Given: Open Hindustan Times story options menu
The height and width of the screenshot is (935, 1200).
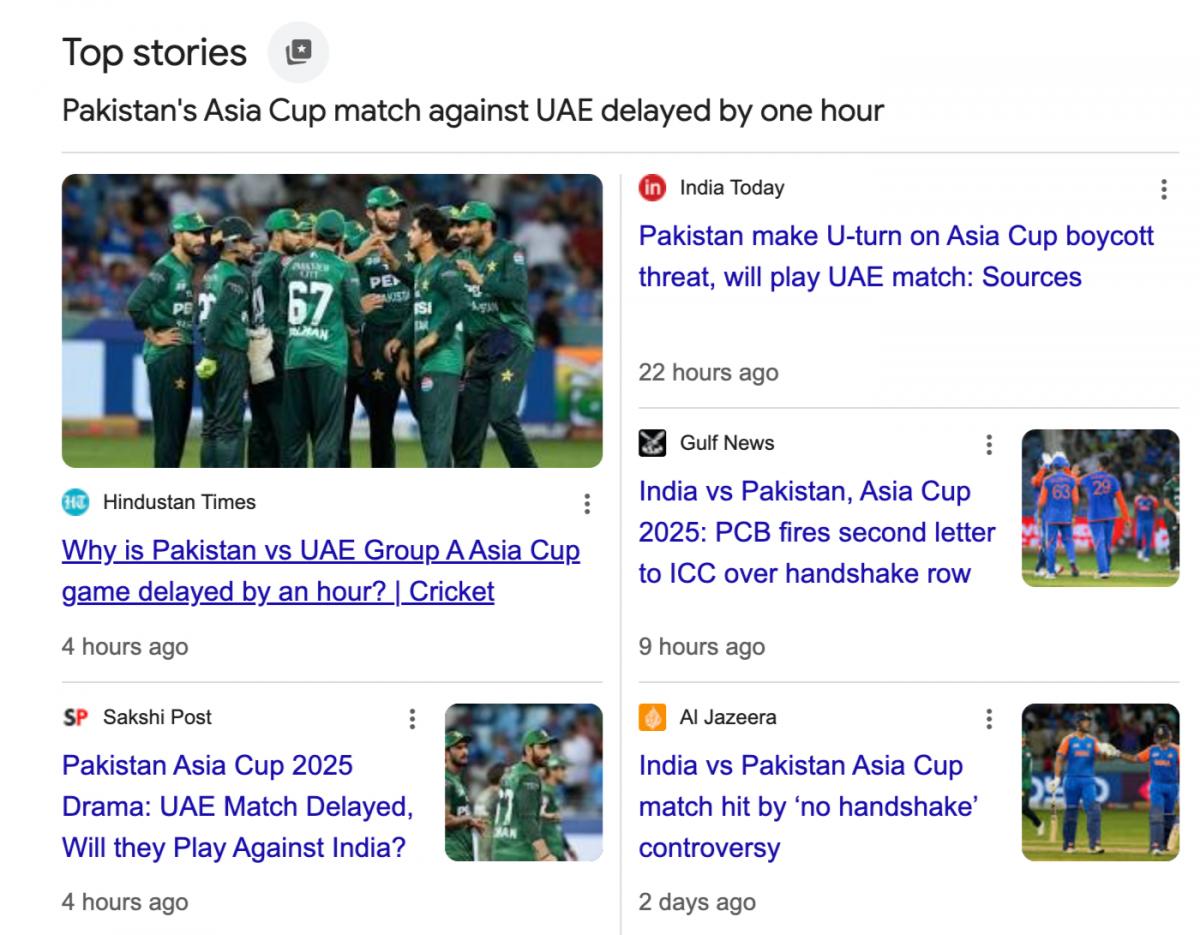Looking at the screenshot, I should 587,503.
